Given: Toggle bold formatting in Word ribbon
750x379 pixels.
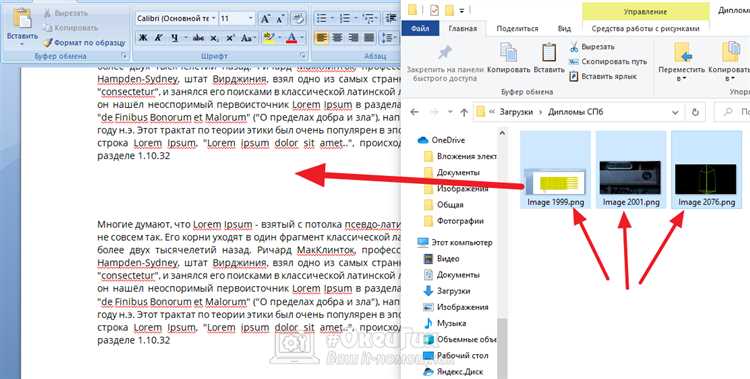Looking at the screenshot, I should (x=143, y=38).
